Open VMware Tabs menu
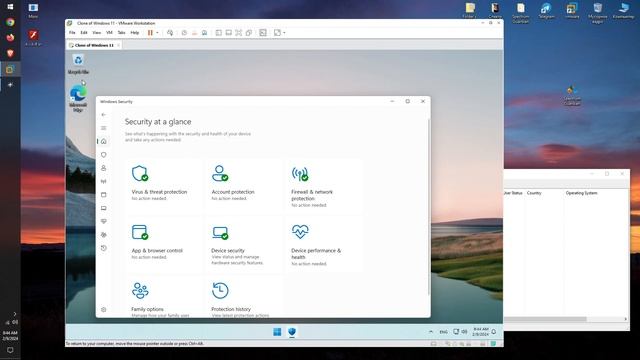640x360 pixels. click(122, 33)
